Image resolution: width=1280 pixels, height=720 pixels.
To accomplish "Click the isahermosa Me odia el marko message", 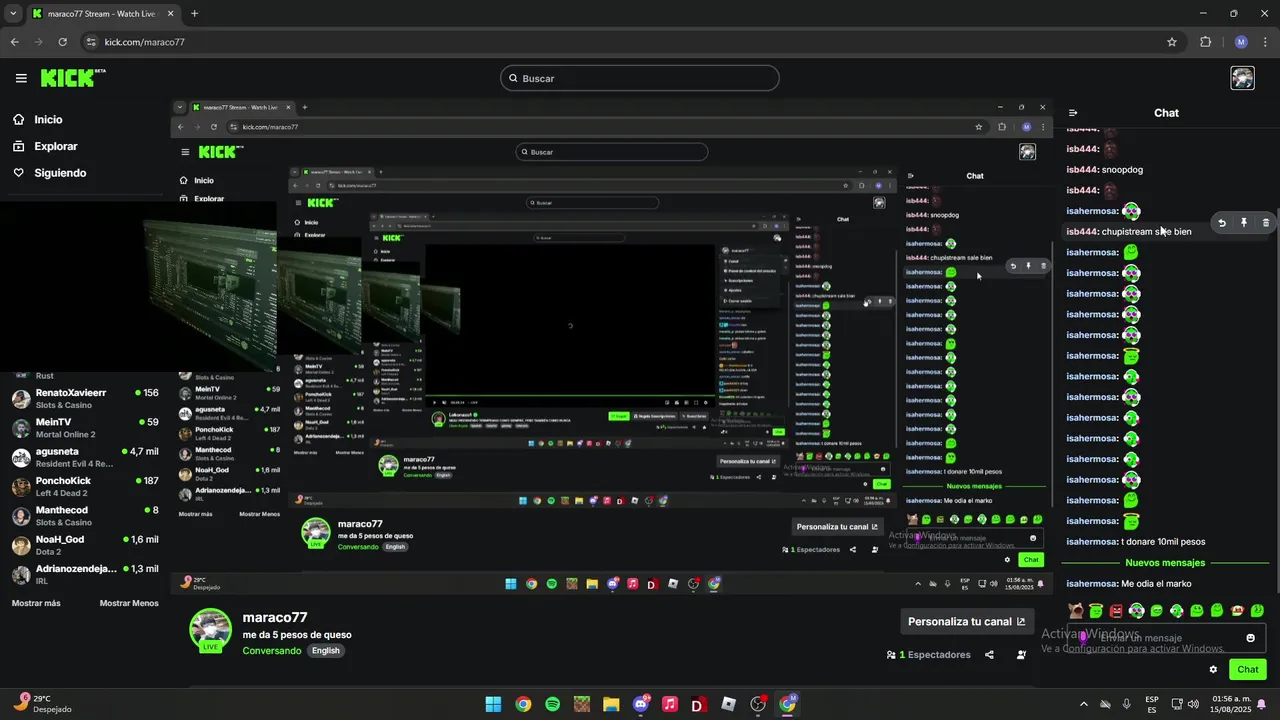I will (1128, 584).
